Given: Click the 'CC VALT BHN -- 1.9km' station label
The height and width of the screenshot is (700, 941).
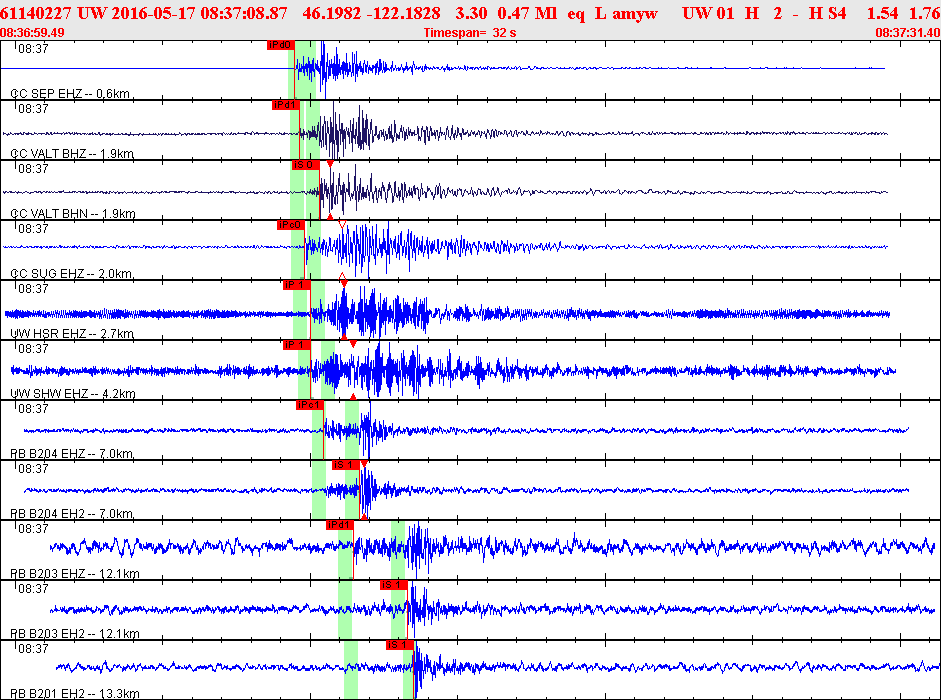Looking at the screenshot, I should 73,214.
